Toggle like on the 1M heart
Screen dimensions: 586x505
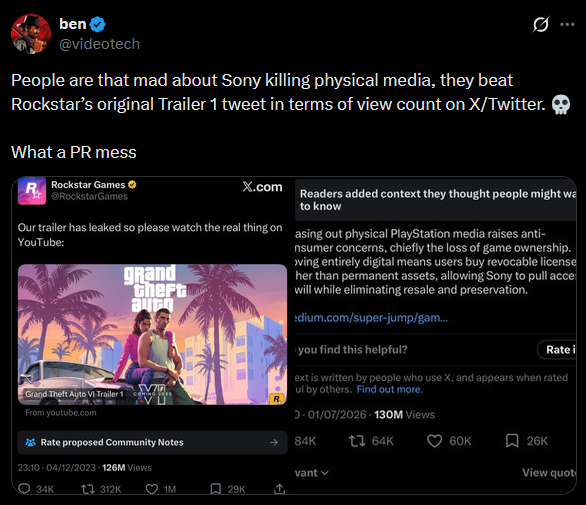151,489
